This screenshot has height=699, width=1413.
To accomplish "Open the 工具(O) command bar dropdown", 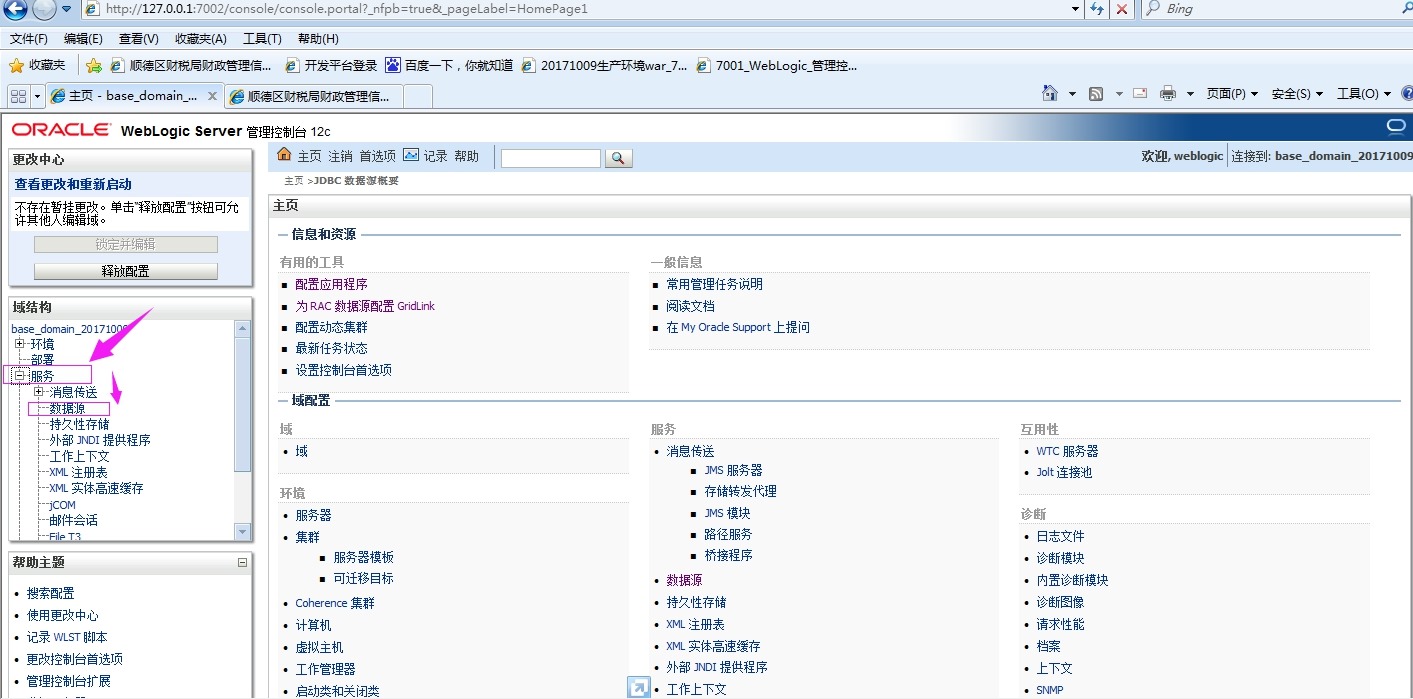I will pyautogui.click(x=1364, y=94).
